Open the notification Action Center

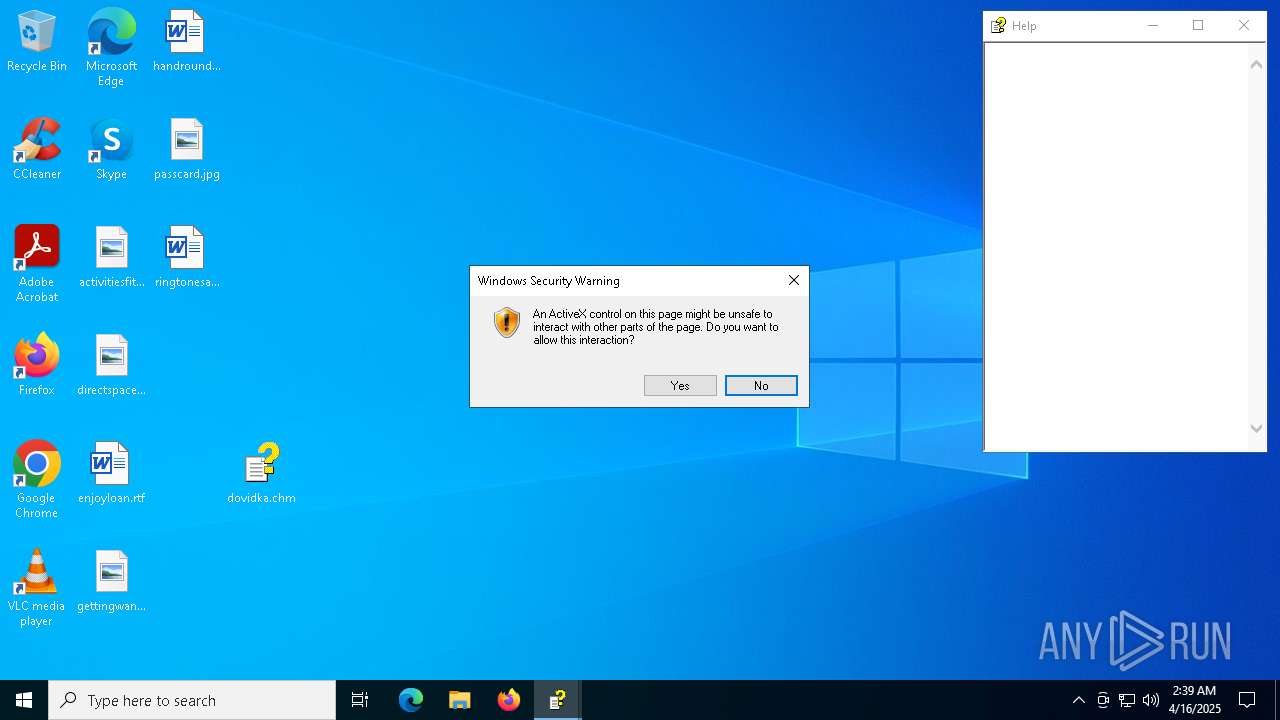coord(1247,700)
